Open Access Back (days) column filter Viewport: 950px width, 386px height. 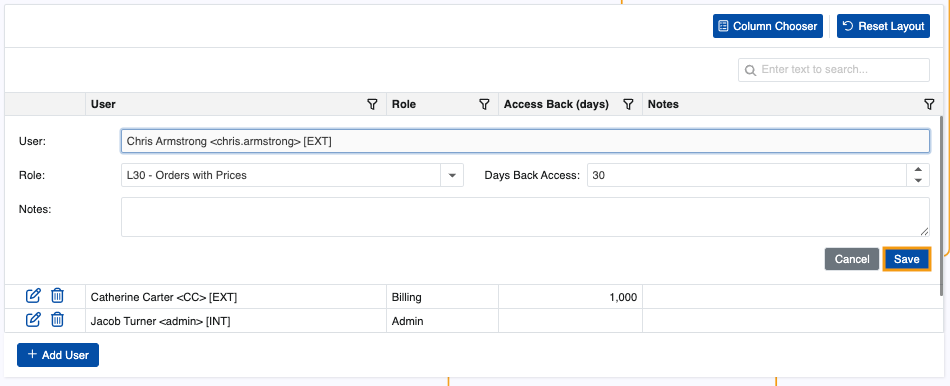click(x=628, y=104)
